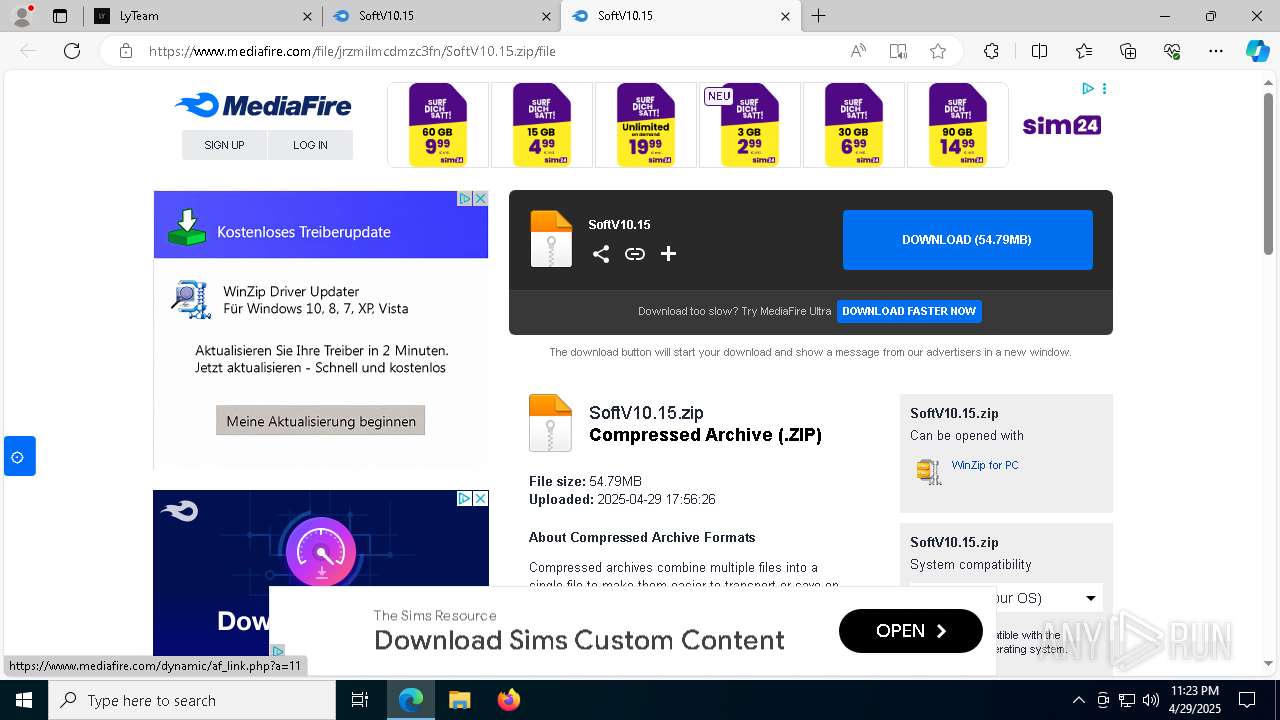This screenshot has width=1280, height=720.
Task: Click the taskbar search box
Action: [192, 700]
